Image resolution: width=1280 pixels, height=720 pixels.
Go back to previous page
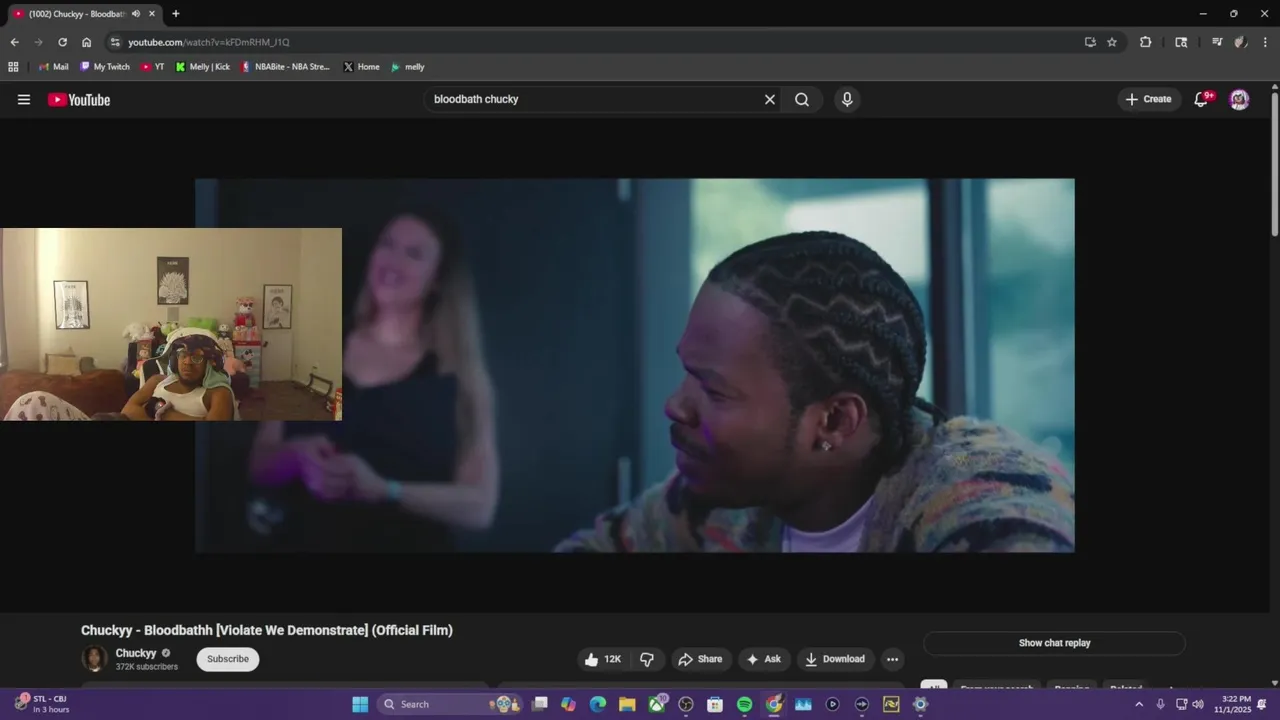[14, 42]
